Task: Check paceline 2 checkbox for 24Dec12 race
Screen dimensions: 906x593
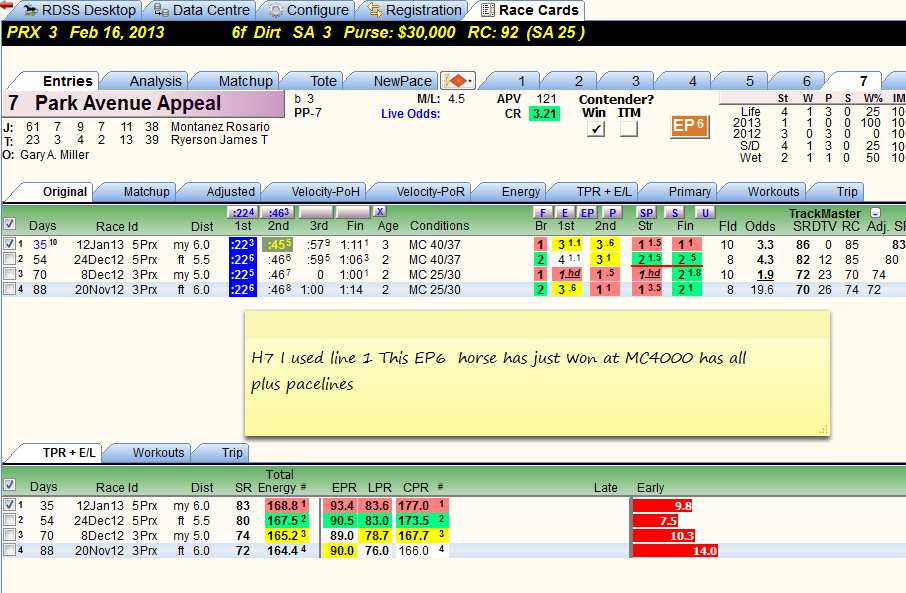Action: [x=9, y=259]
